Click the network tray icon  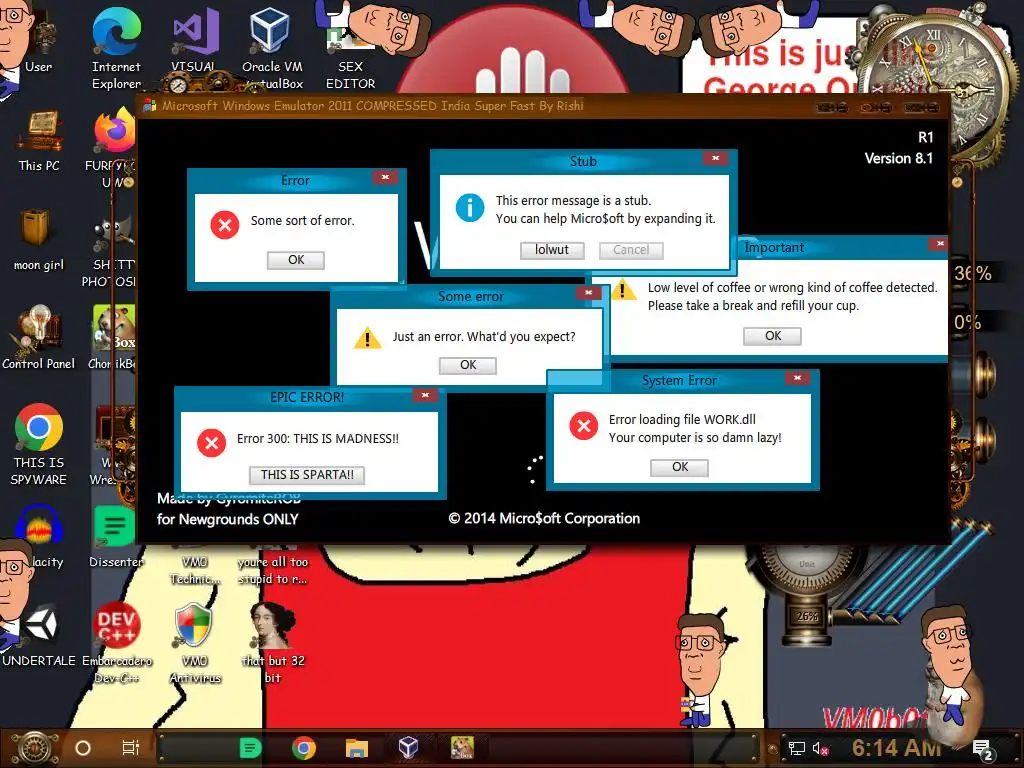[797, 748]
